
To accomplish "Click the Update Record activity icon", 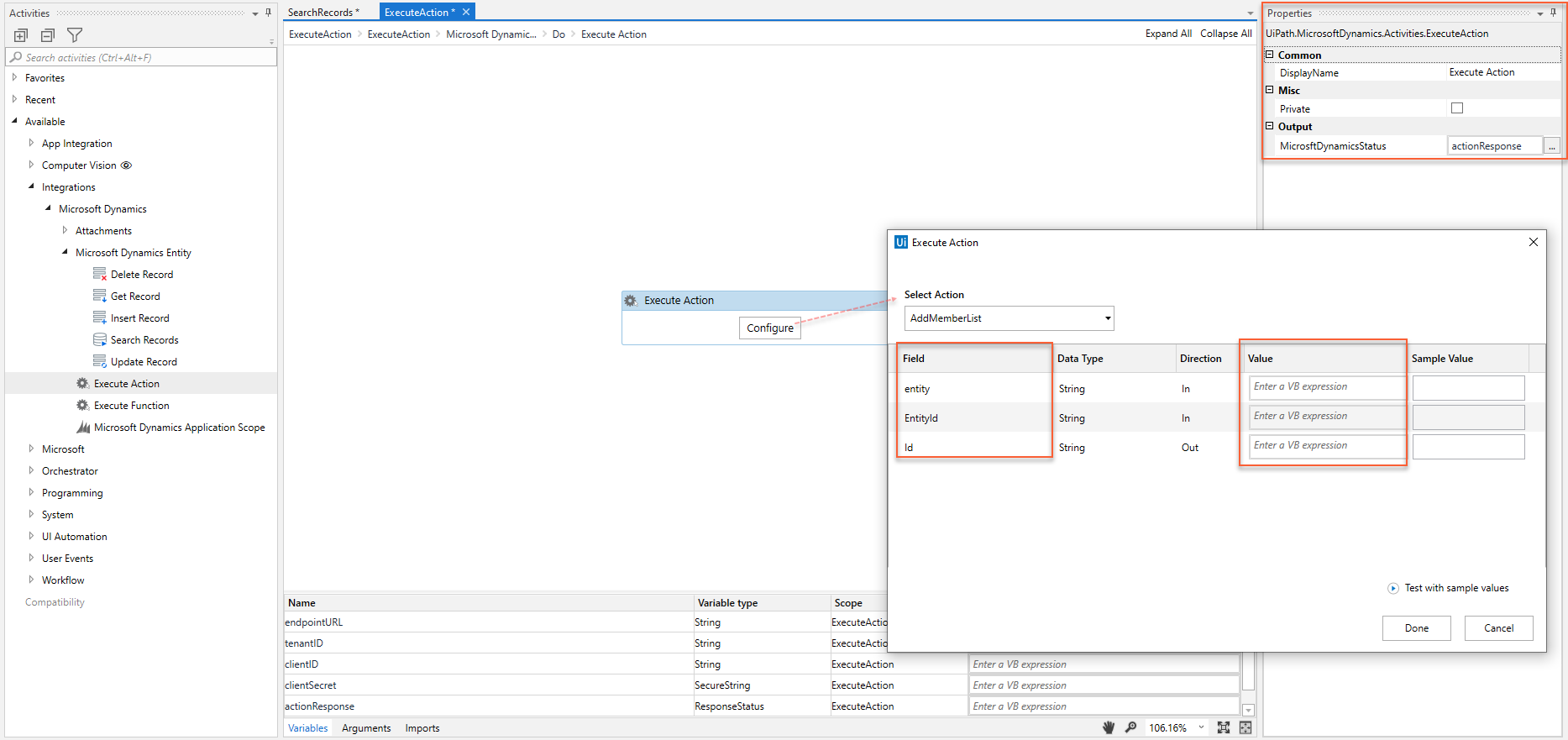I will tap(100, 361).
